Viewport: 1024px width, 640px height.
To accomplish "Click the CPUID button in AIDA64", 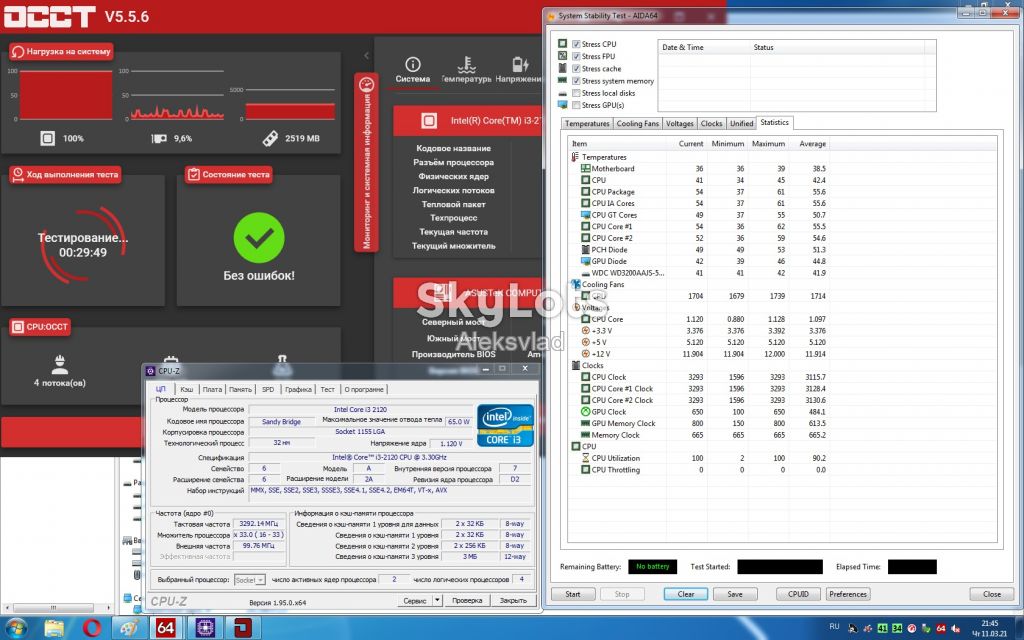I will coord(798,594).
